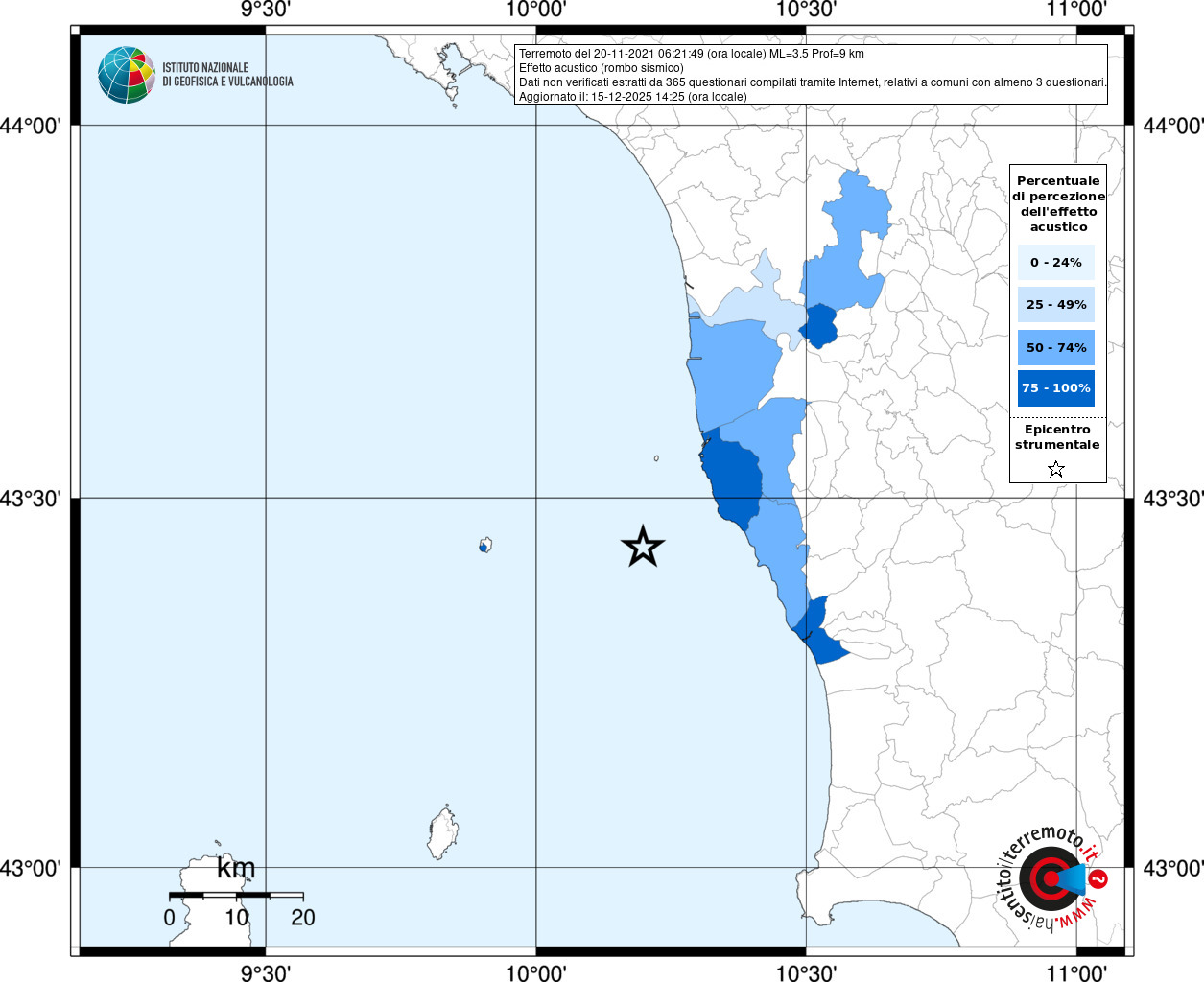Click the left 43°00' latitude label

(31, 868)
